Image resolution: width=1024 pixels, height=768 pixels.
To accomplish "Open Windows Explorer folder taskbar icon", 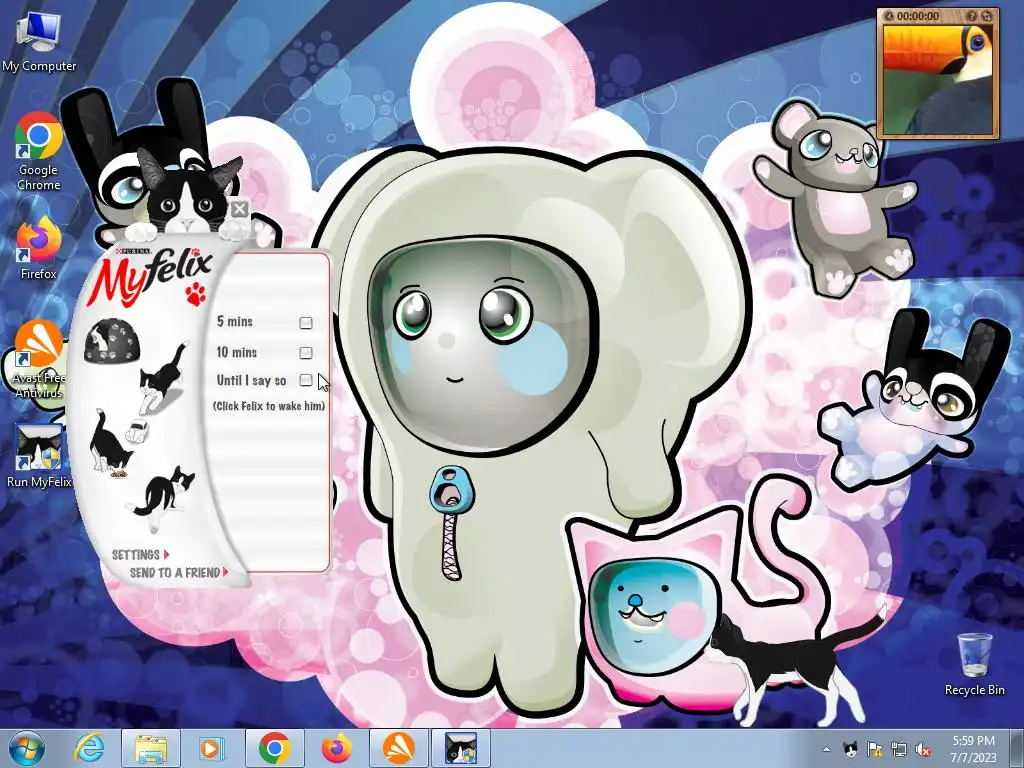I will [x=150, y=748].
